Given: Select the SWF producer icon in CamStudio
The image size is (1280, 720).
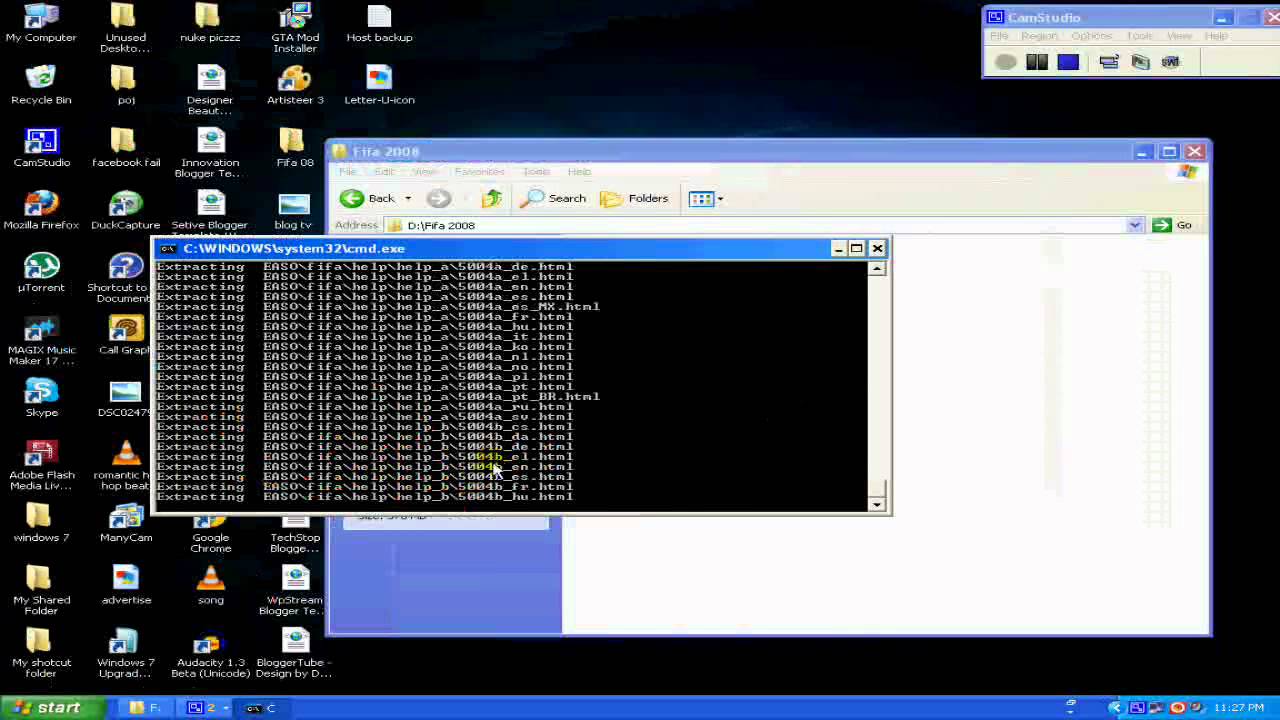Looking at the screenshot, I should (x=1171, y=62).
